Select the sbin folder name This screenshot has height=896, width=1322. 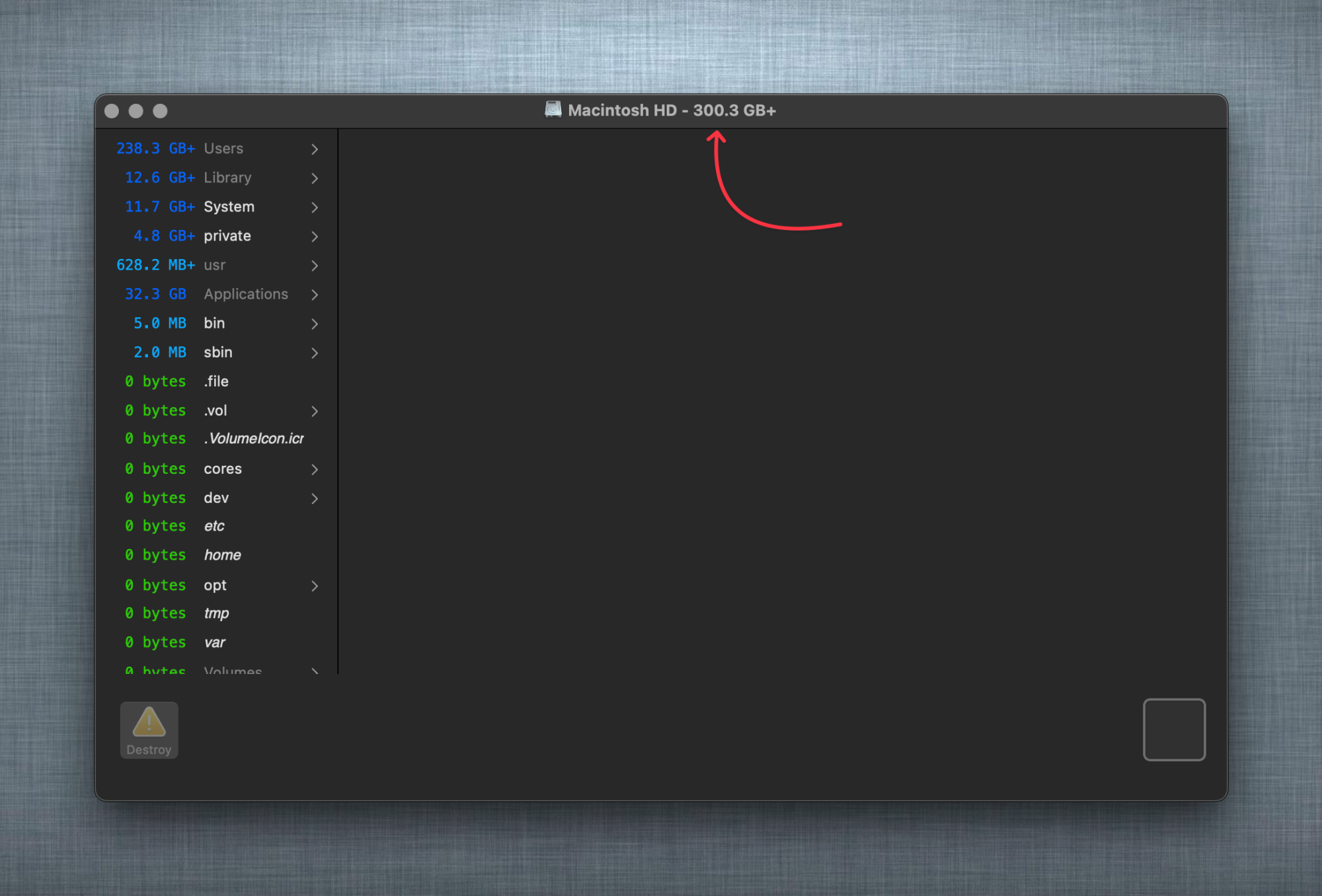click(218, 352)
